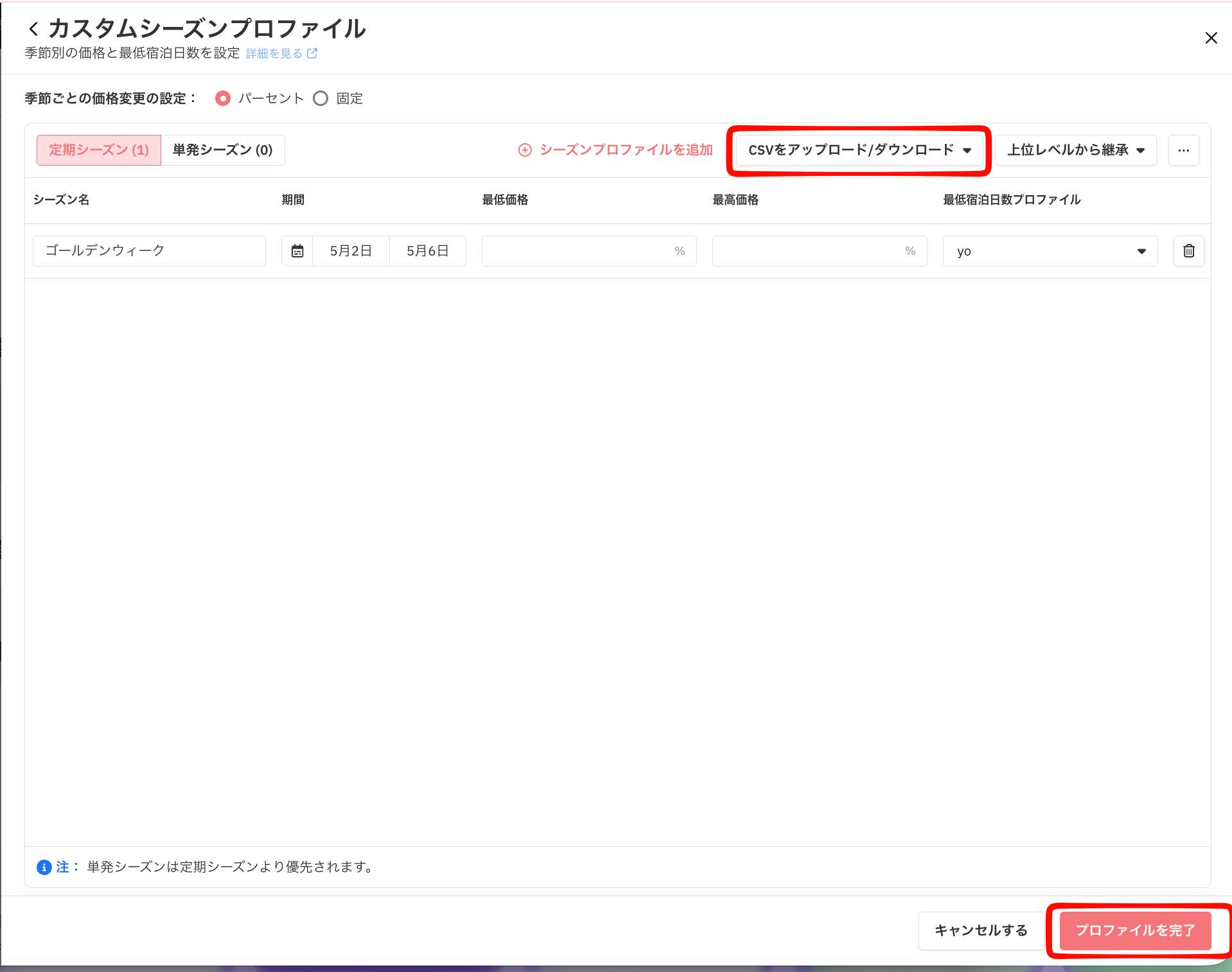1232x972 pixels.
Task: Select the パーセント radio button
Action: click(223, 98)
